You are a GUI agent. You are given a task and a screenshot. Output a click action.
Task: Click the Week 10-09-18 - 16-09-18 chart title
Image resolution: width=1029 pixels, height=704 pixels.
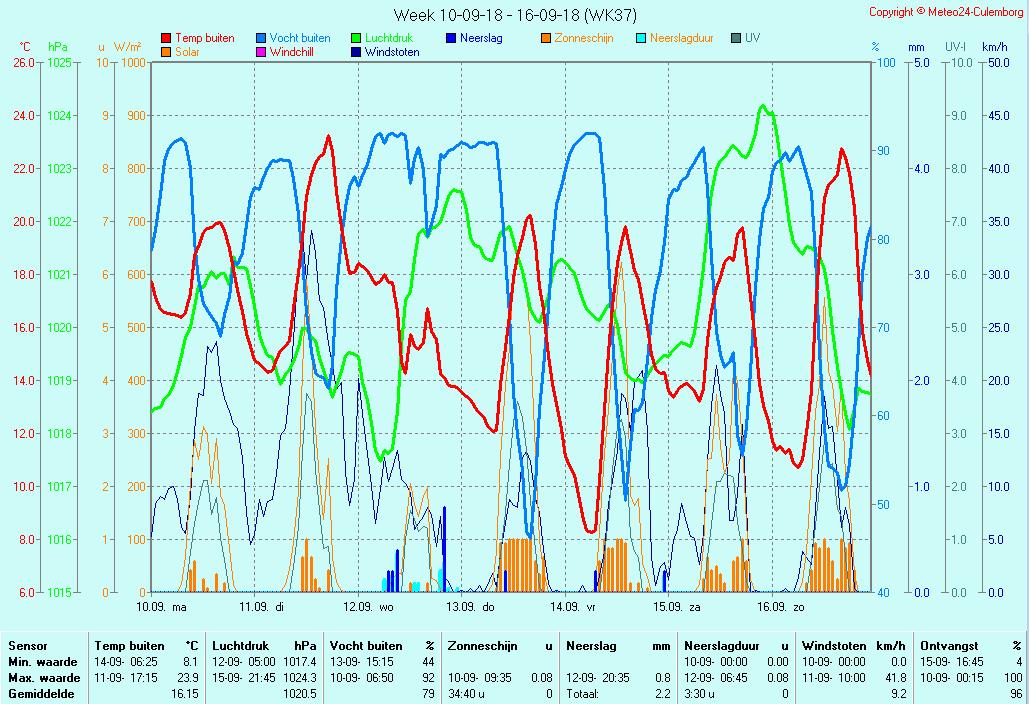click(x=514, y=15)
